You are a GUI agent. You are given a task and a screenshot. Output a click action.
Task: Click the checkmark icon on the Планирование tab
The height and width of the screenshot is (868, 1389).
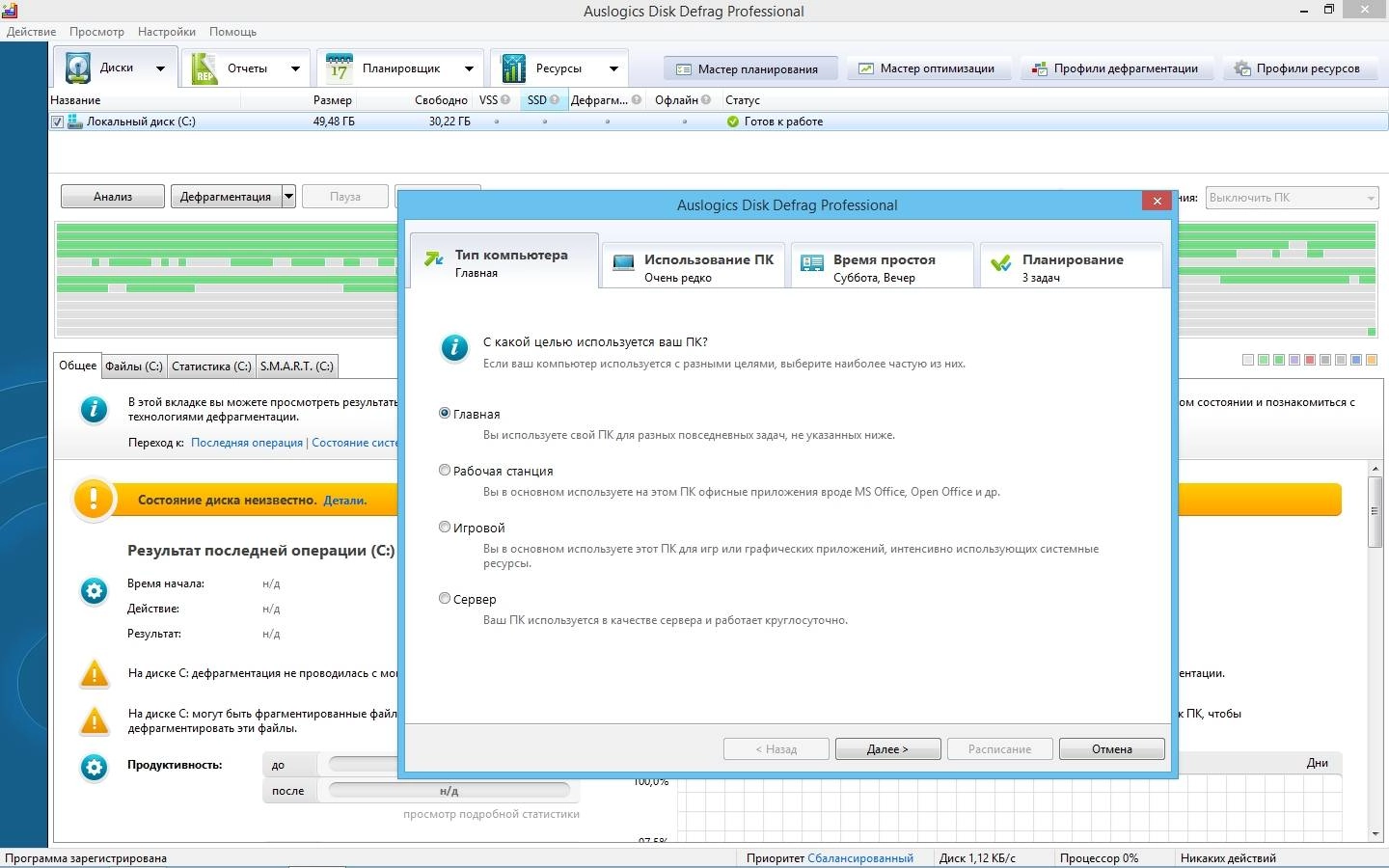(x=1001, y=262)
